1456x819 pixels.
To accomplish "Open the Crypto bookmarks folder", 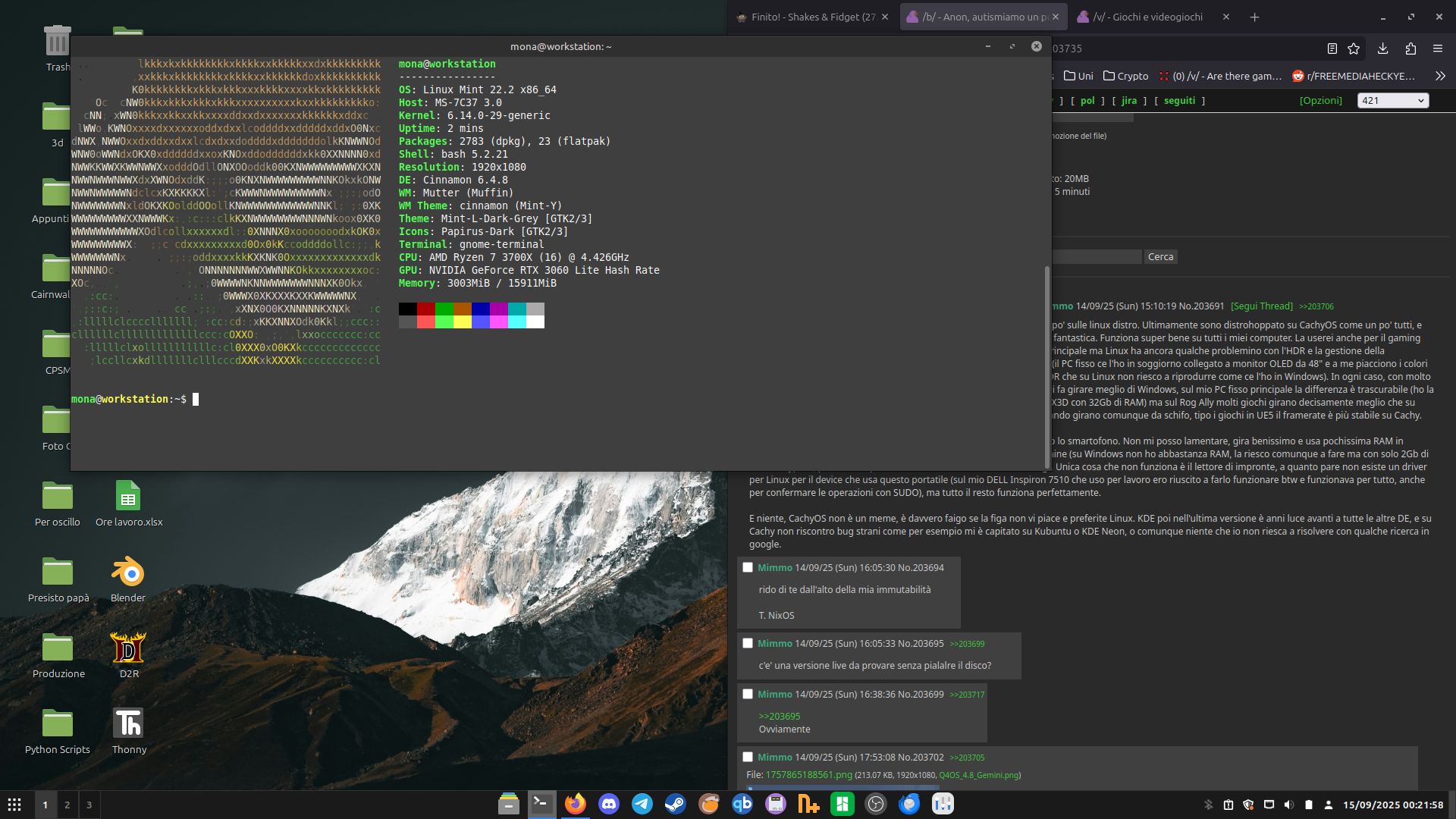I will click(x=1125, y=76).
